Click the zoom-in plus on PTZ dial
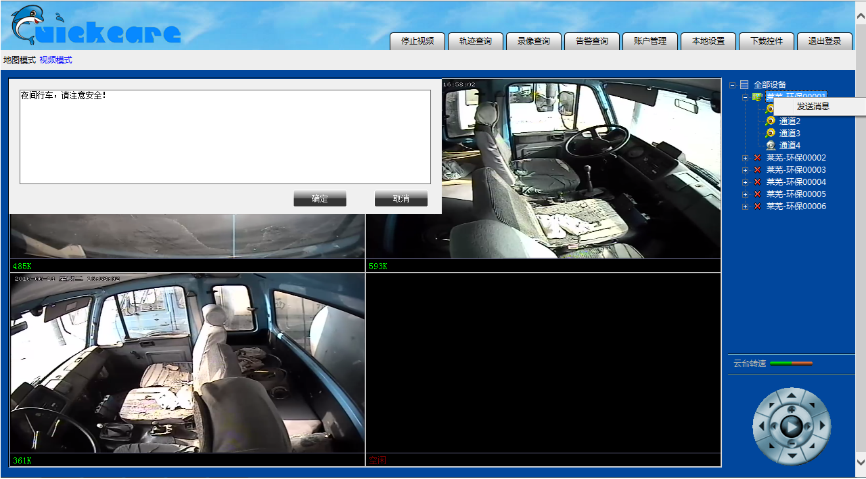Screen dimensions: 866x479 coord(792,407)
